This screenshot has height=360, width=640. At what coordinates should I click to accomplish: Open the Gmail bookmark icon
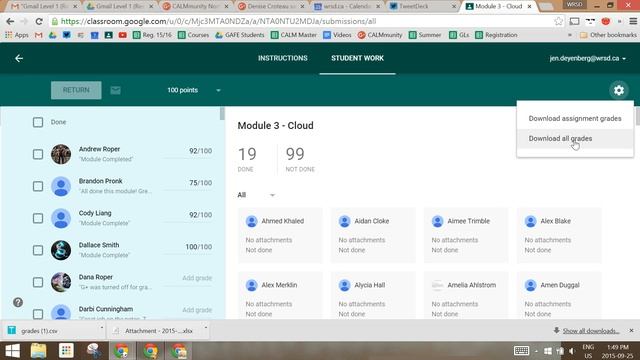39,35
